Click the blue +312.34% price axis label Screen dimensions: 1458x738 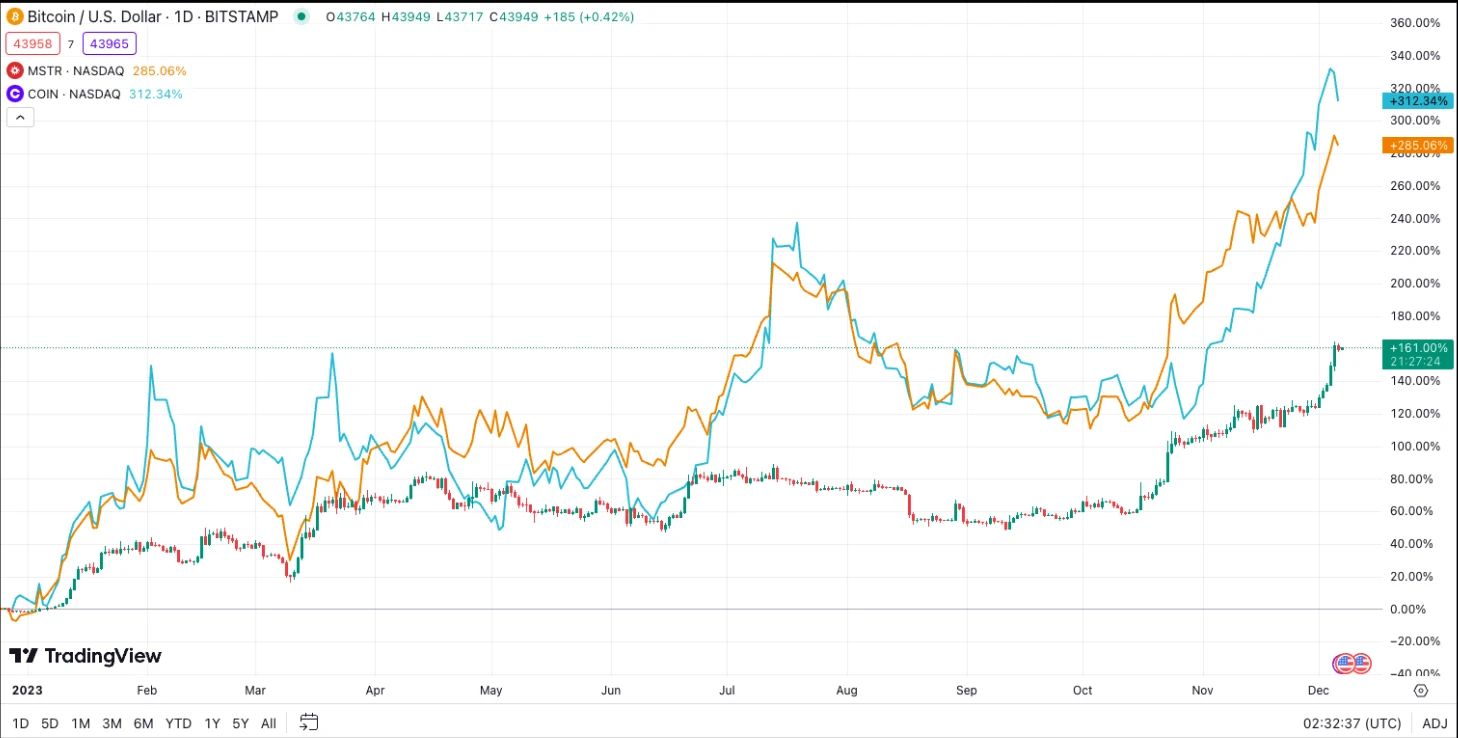point(1416,101)
